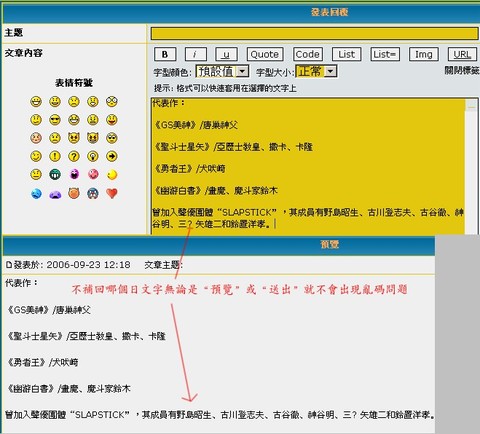
Task: Insert the sunglasses cool smiley
Action: coord(55,120)
